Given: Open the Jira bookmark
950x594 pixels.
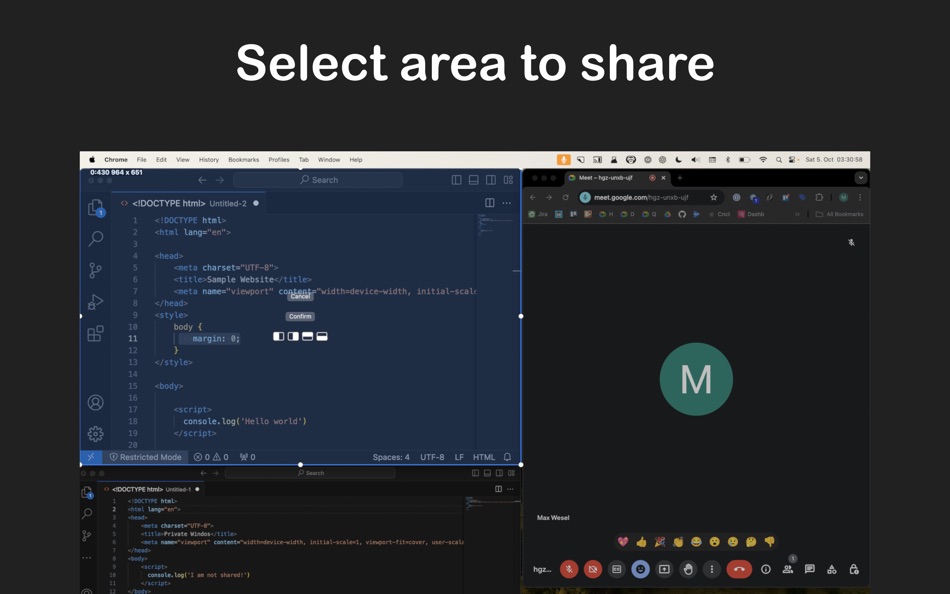Looking at the screenshot, I should click(x=538, y=215).
